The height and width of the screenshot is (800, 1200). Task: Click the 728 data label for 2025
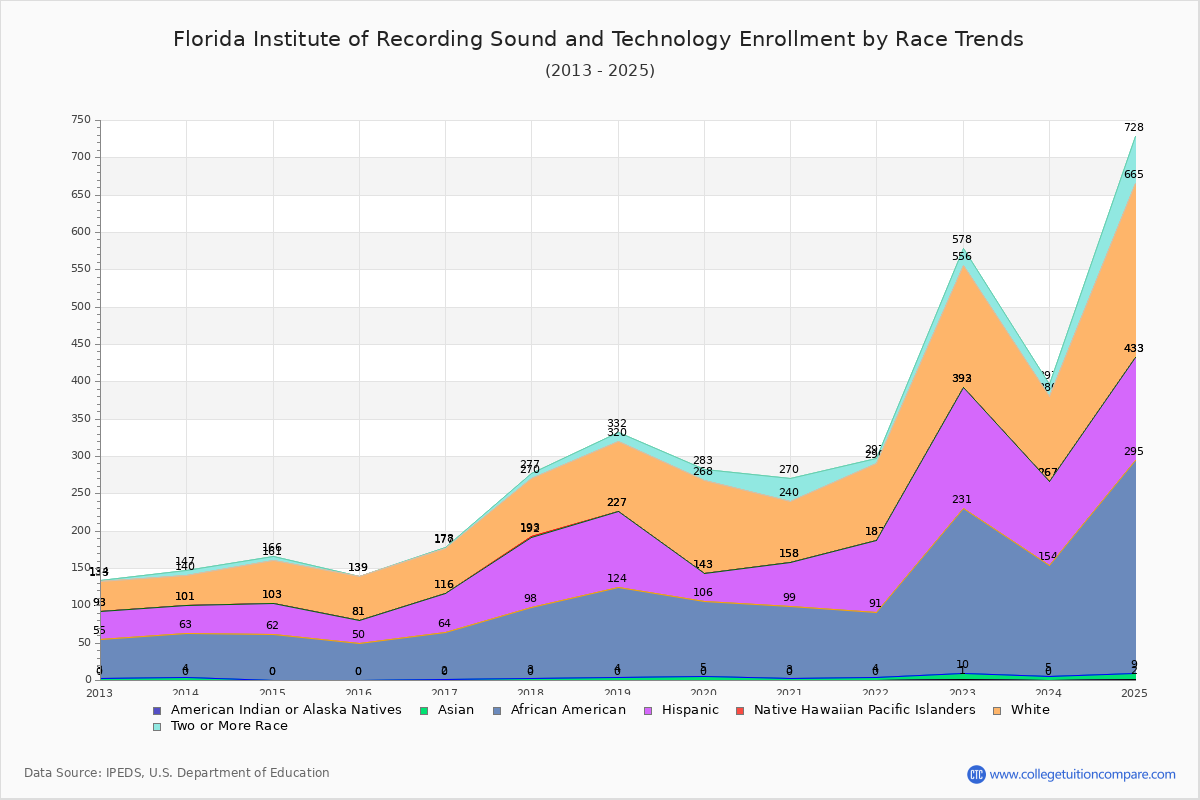tap(1133, 127)
